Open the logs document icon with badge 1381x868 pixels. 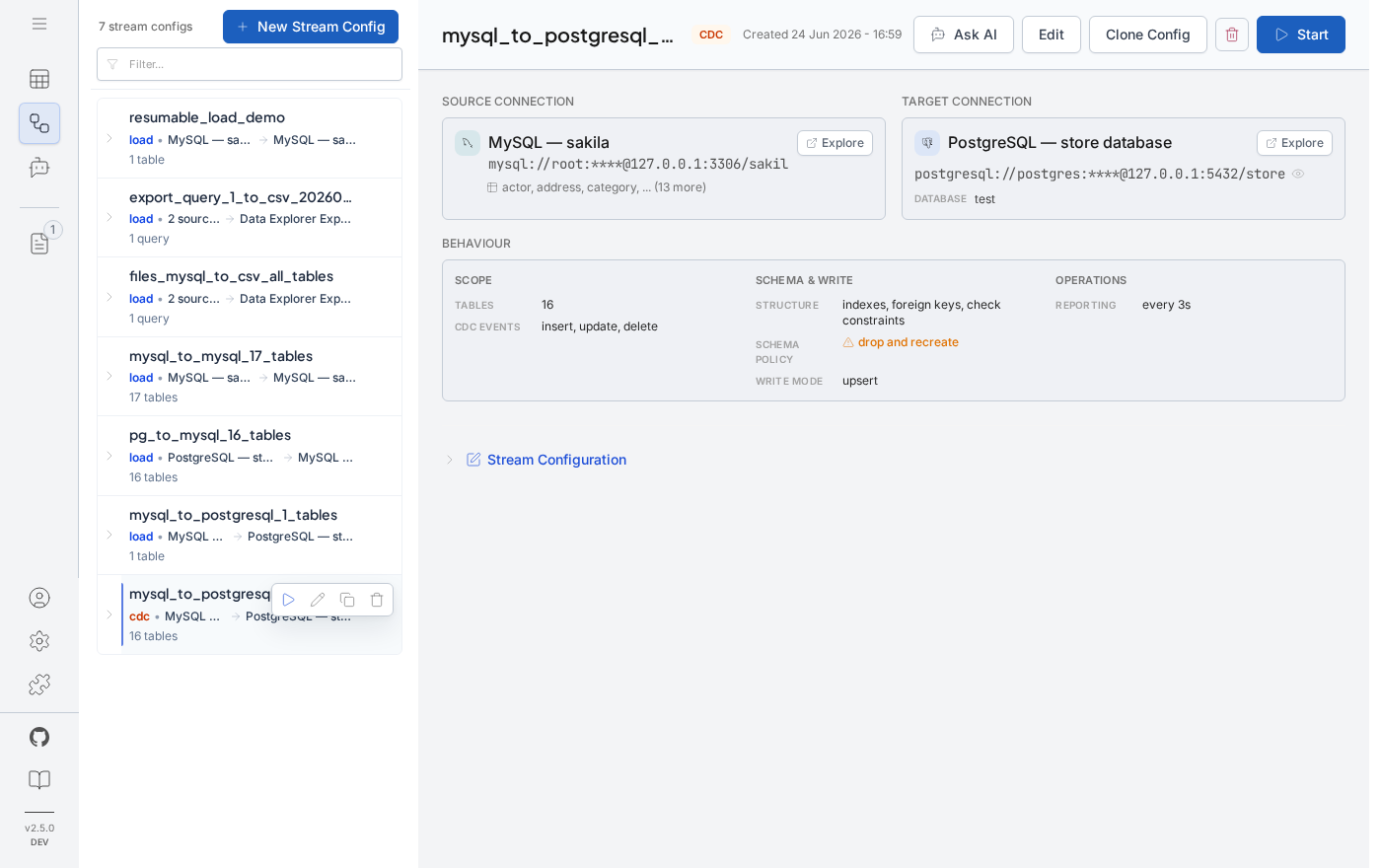[39, 243]
